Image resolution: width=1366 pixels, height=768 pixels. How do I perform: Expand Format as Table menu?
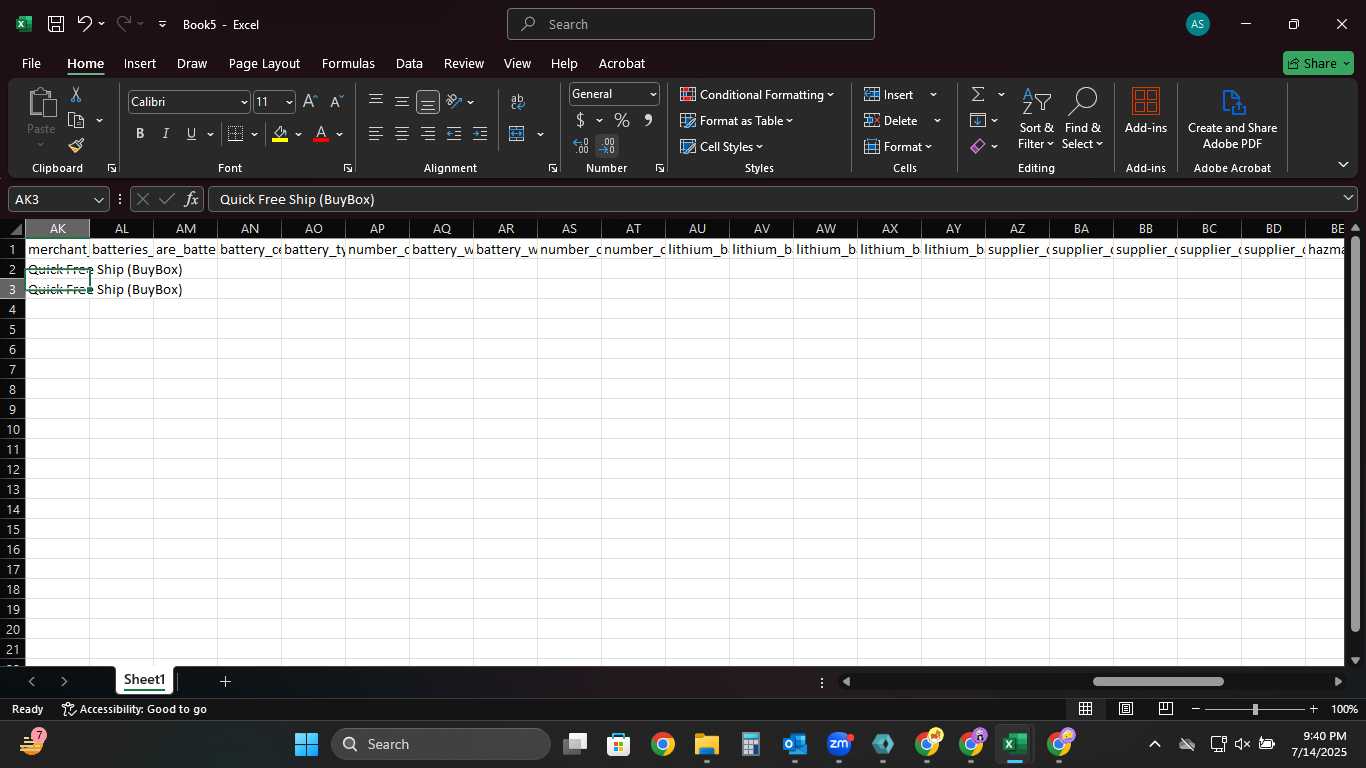pos(737,121)
